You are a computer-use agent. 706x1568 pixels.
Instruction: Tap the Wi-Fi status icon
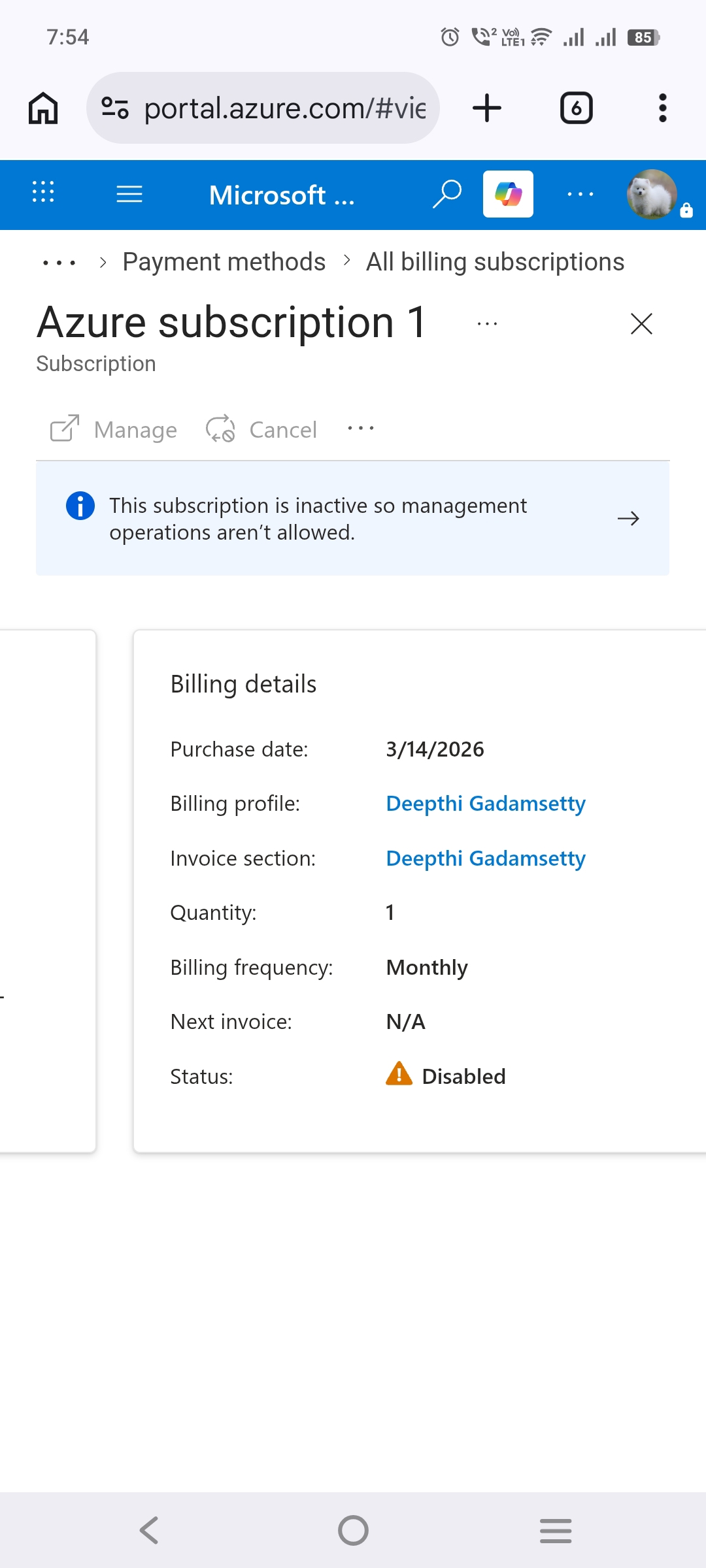click(x=541, y=37)
